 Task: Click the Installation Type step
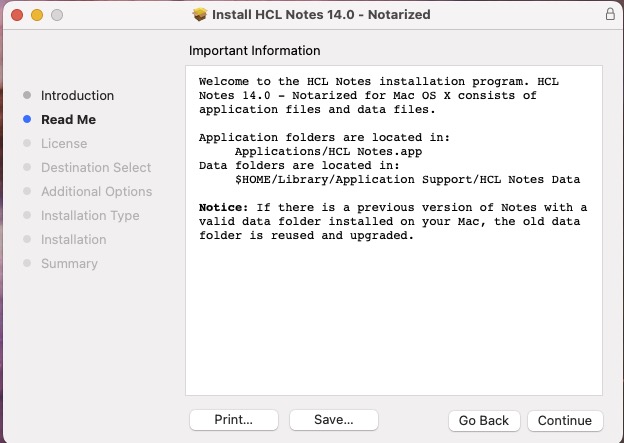coord(90,216)
